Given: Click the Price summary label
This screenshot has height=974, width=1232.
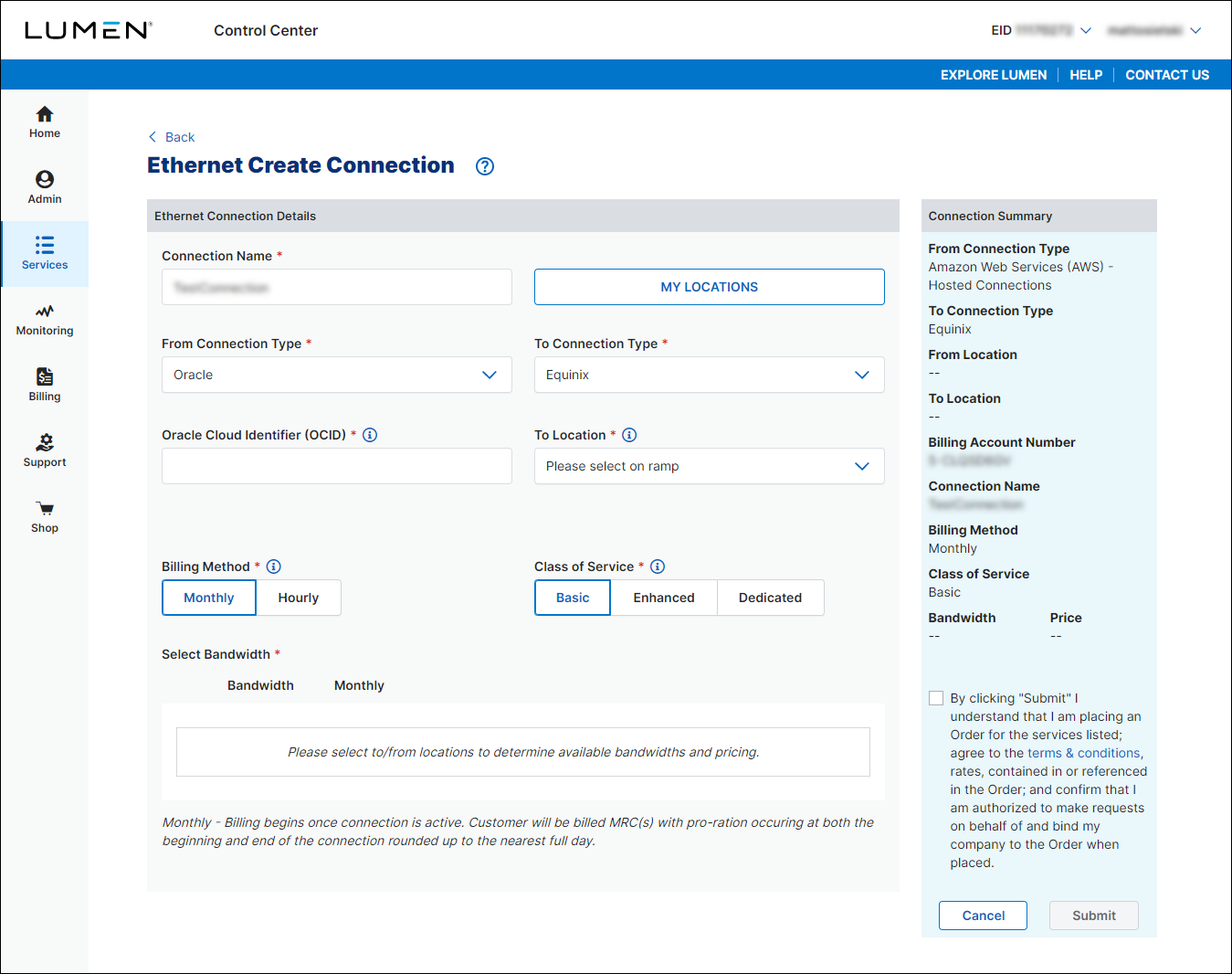Looking at the screenshot, I should [x=1066, y=618].
